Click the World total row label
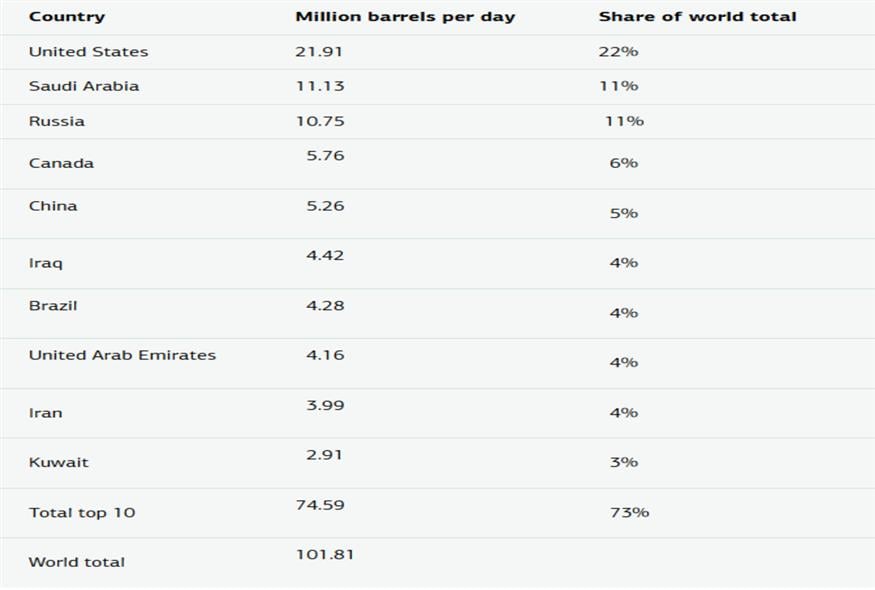 (x=77, y=562)
